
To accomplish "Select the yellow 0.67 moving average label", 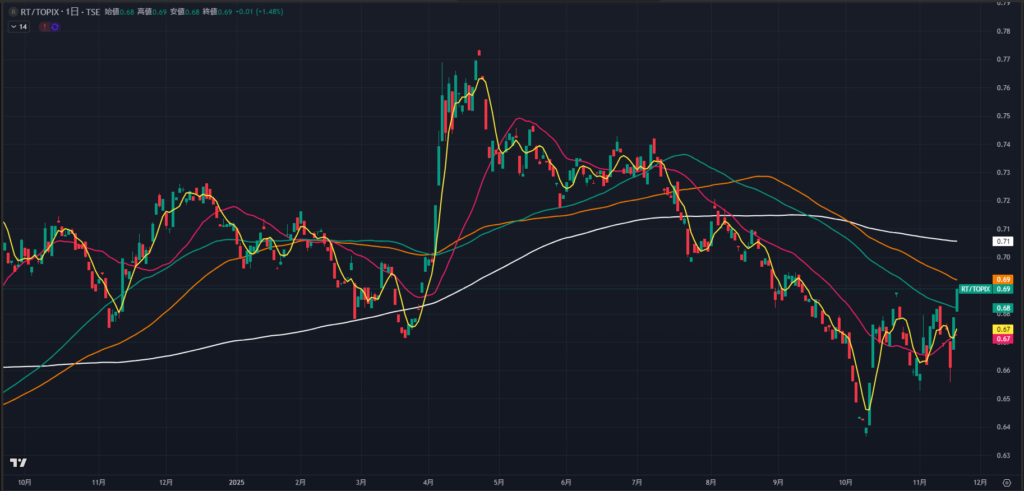I will 1004,329.
